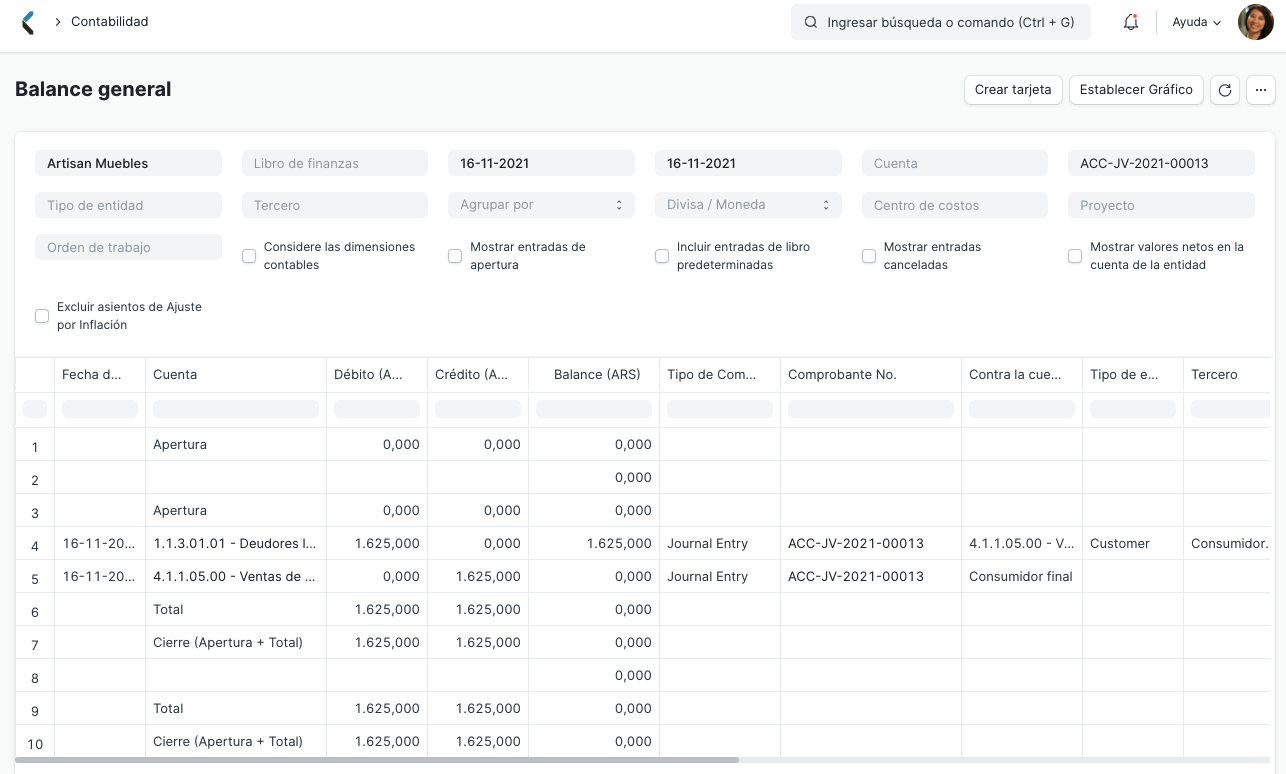The width and height of the screenshot is (1286, 774).
Task: Enable Mostrar entradas canceladas checkbox
Action: [x=869, y=256]
